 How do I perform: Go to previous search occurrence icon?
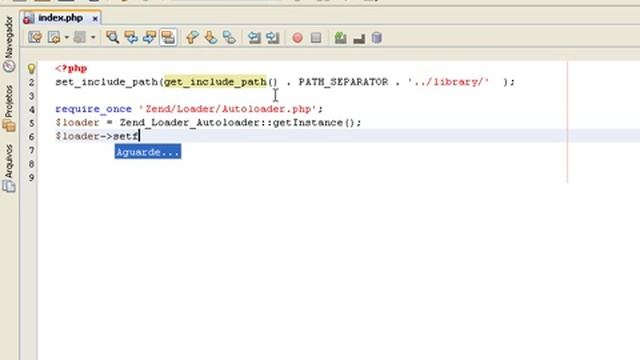point(131,38)
